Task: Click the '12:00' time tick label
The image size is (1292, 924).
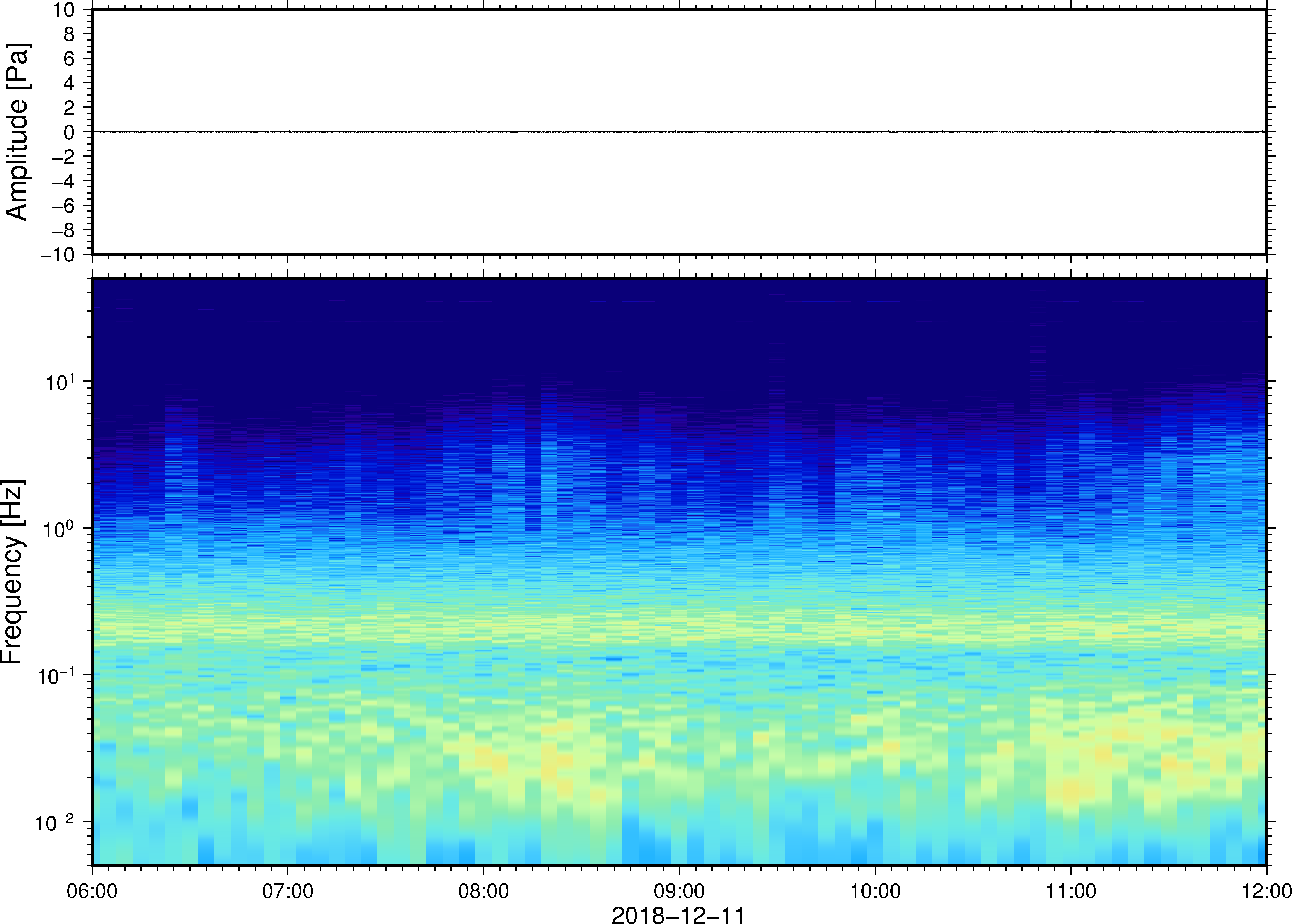Action: click(x=1266, y=891)
